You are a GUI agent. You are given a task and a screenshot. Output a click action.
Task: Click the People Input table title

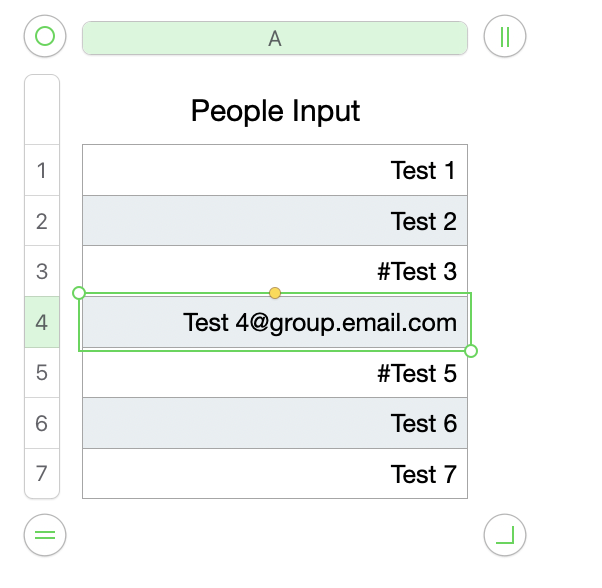pyautogui.click(x=275, y=111)
